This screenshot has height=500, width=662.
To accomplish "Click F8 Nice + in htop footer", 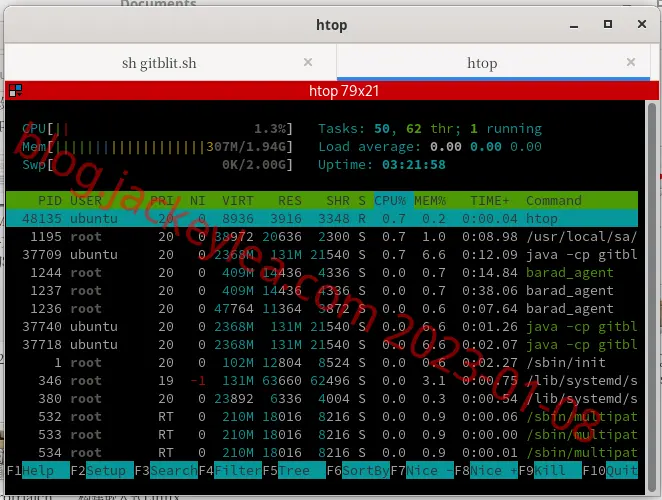I will click(487, 470).
